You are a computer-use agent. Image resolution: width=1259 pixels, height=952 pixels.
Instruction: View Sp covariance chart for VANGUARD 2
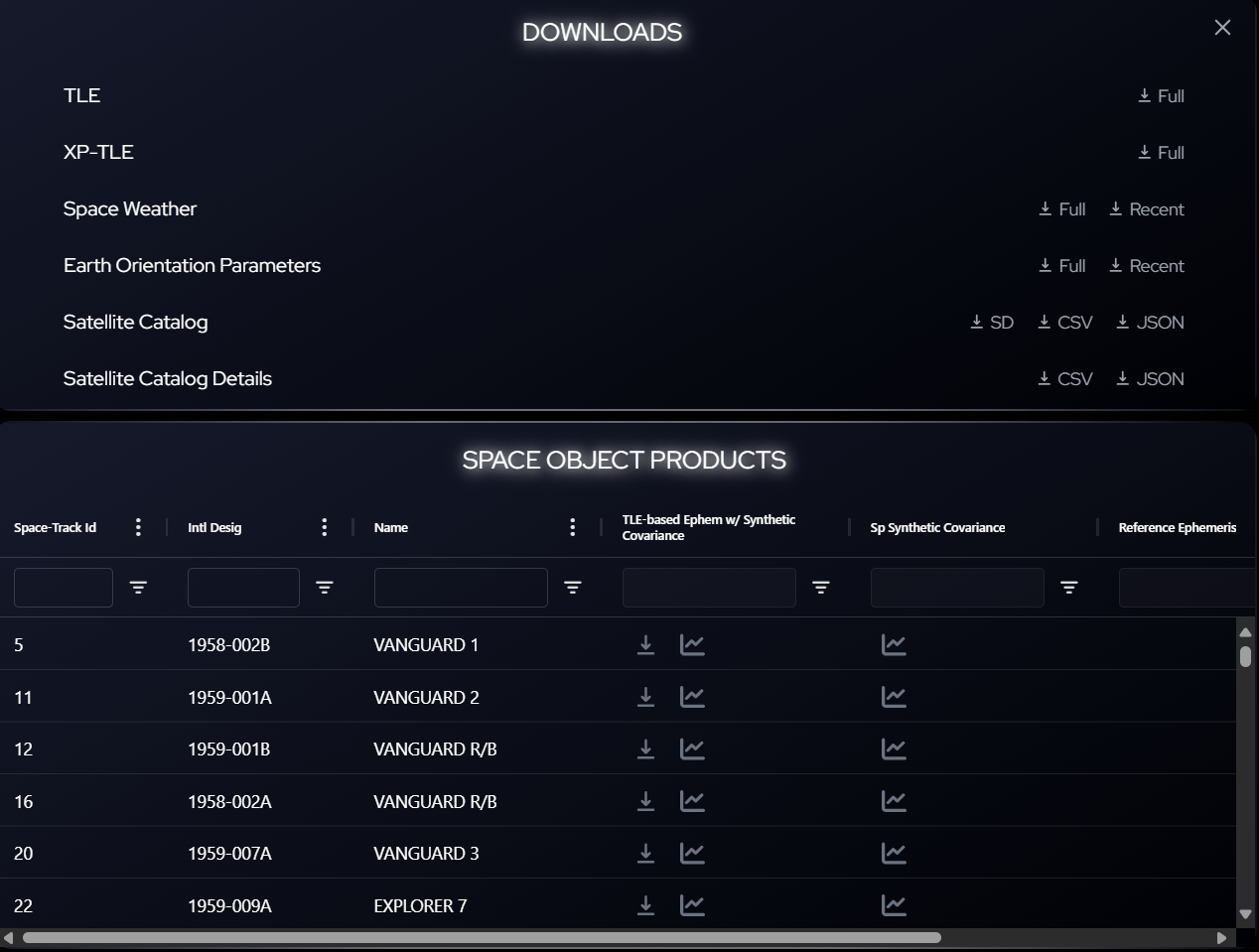(894, 697)
